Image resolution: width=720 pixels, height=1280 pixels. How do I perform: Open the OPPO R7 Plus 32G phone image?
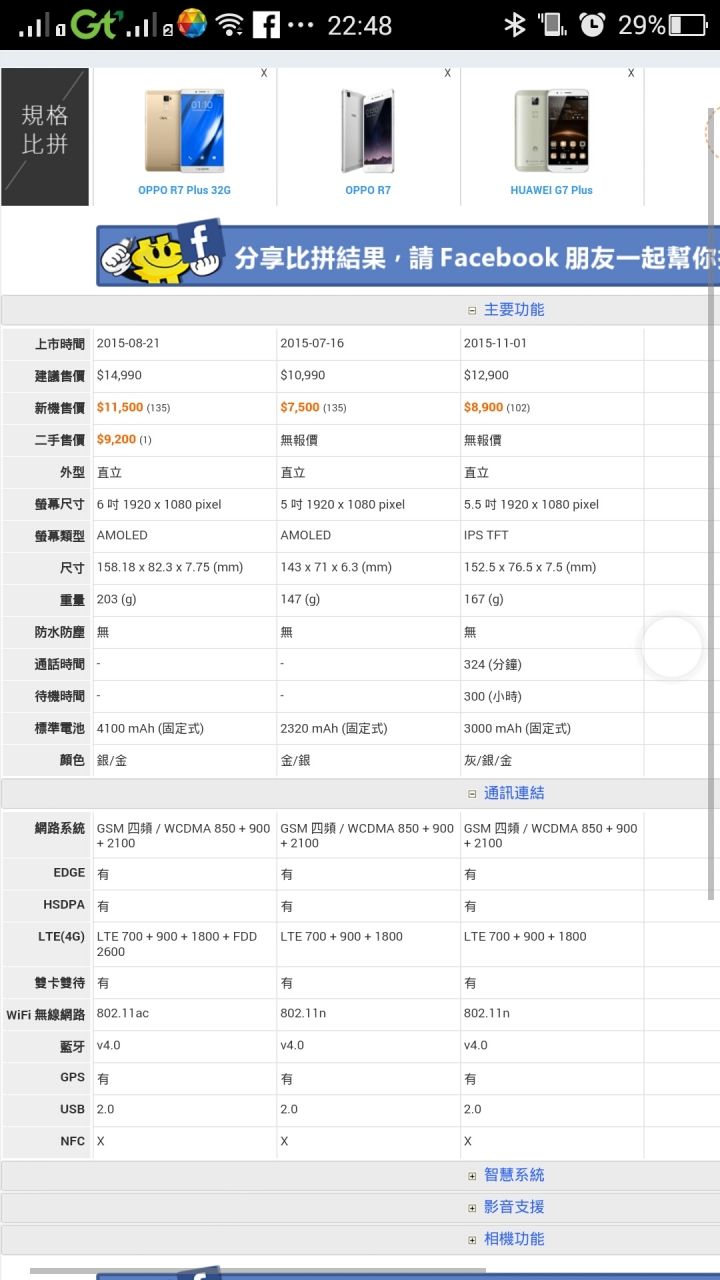(184, 132)
